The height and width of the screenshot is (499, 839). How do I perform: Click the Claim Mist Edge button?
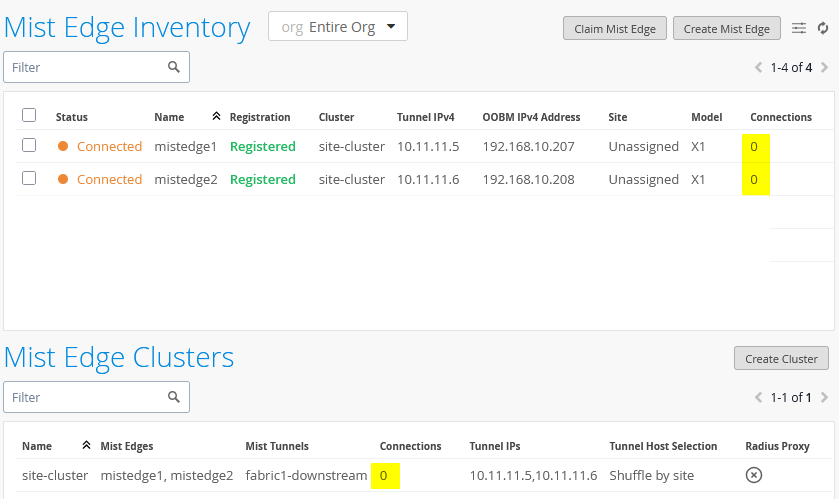point(615,28)
